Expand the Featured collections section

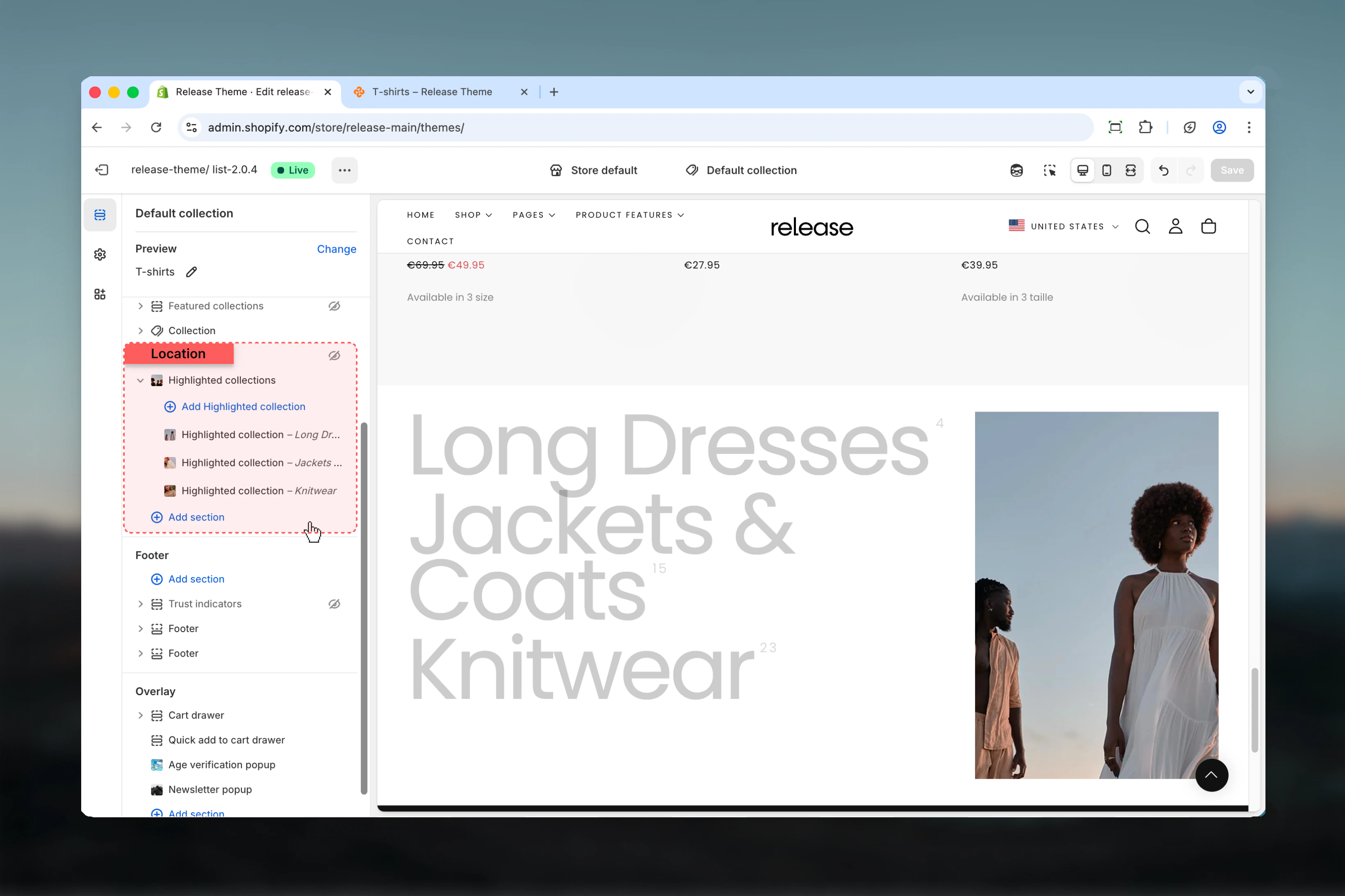tap(141, 306)
